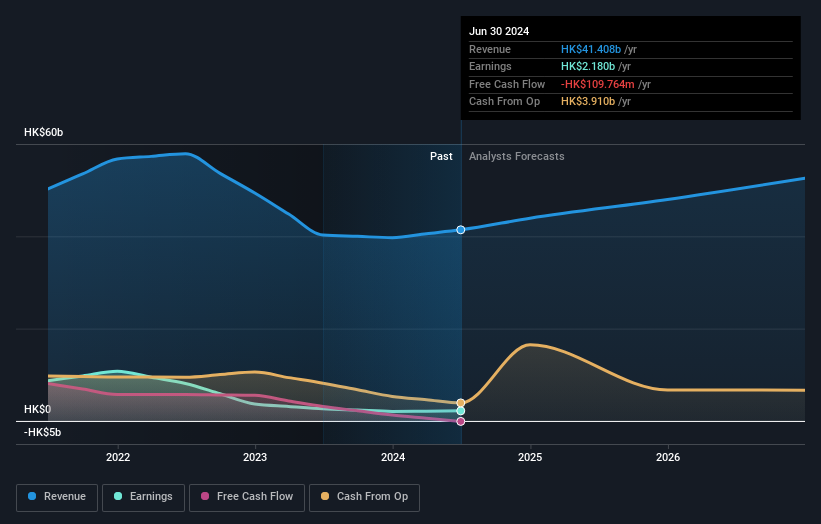Toggle the Earnings legend series
Viewport: 821px width, 524px height.
click(x=143, y=497)
